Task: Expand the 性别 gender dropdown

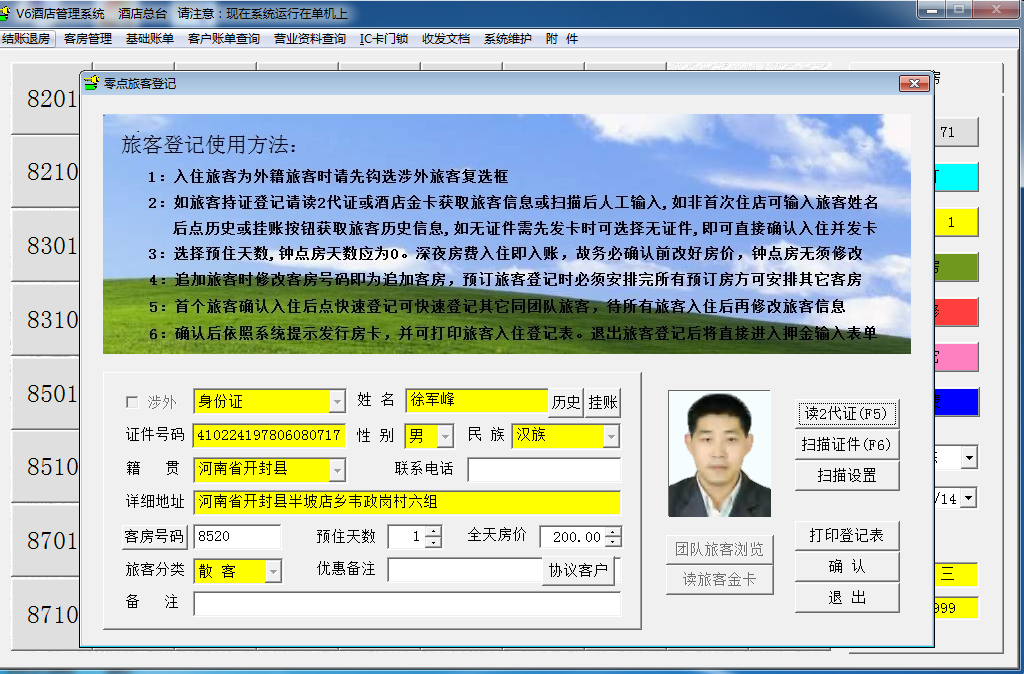Action: tap(444, 436)
